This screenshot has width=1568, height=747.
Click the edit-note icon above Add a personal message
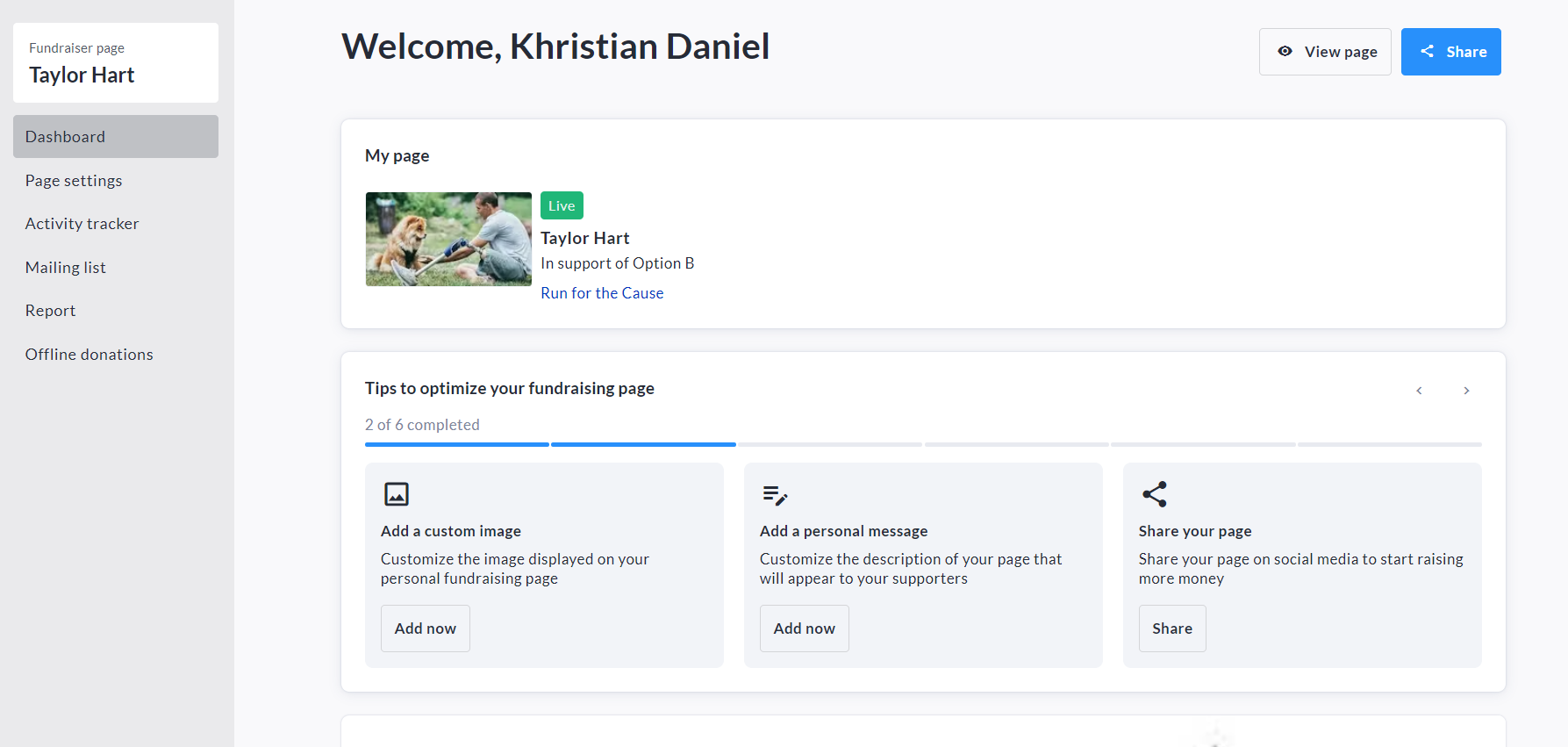[775, 495]
